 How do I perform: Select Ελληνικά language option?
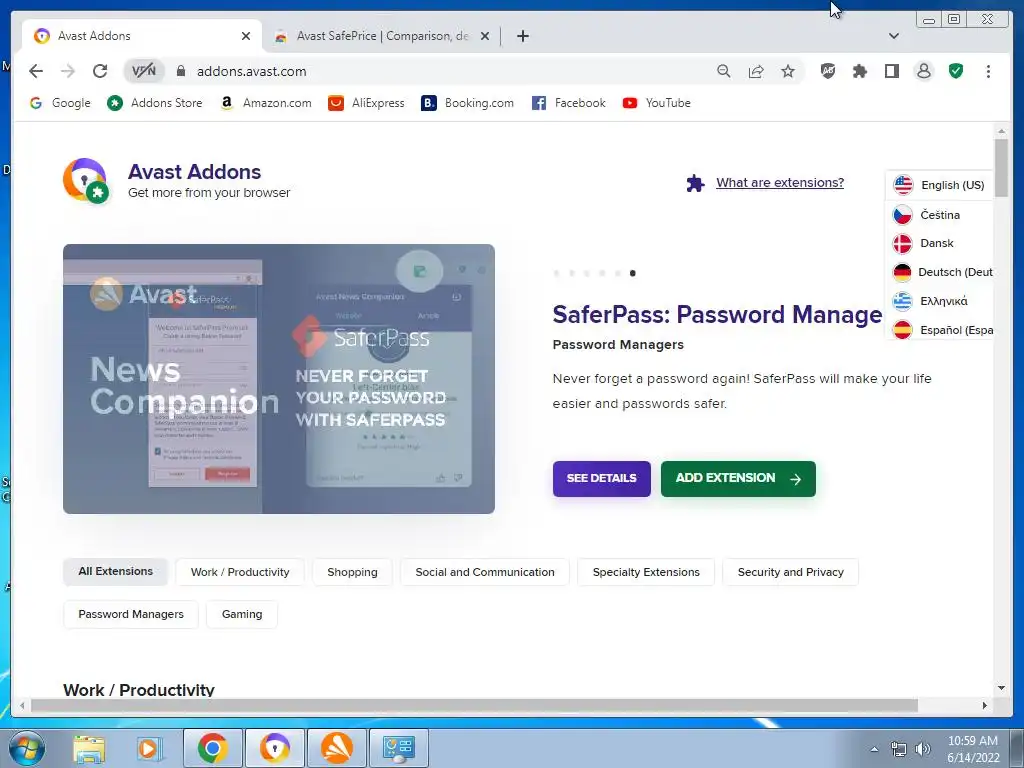(x=939, y=301)
